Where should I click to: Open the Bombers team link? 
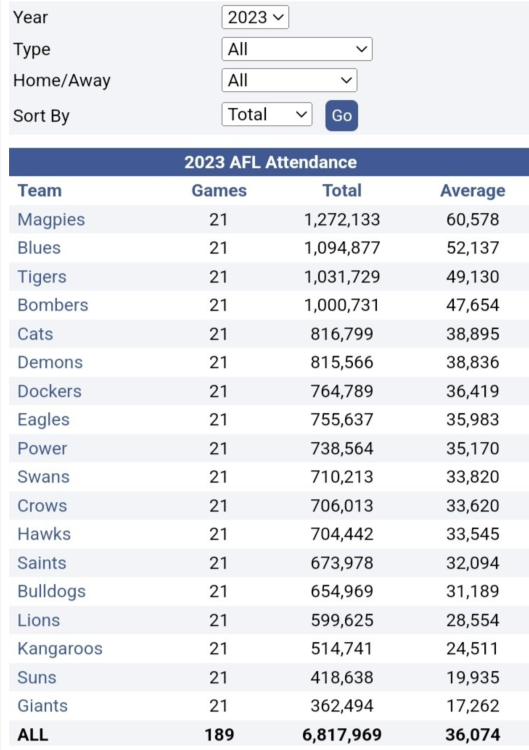53,305
